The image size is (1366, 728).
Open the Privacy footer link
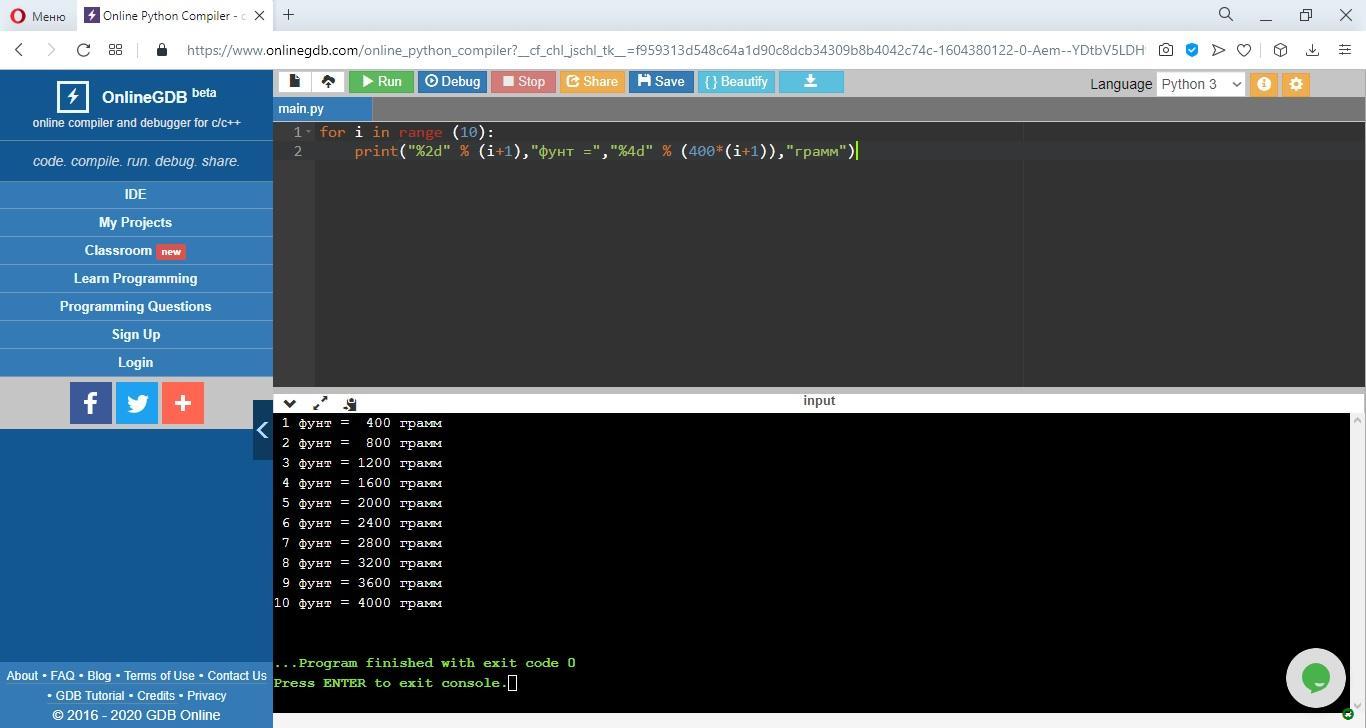click(207, 696)
